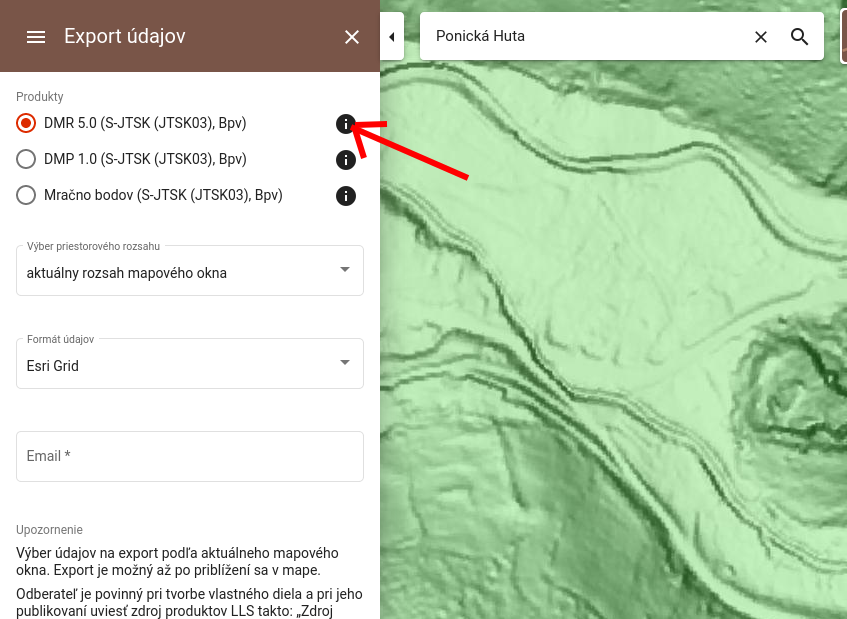Open Výber priestorového rozsahu dropdown

(x=190, y=271)
